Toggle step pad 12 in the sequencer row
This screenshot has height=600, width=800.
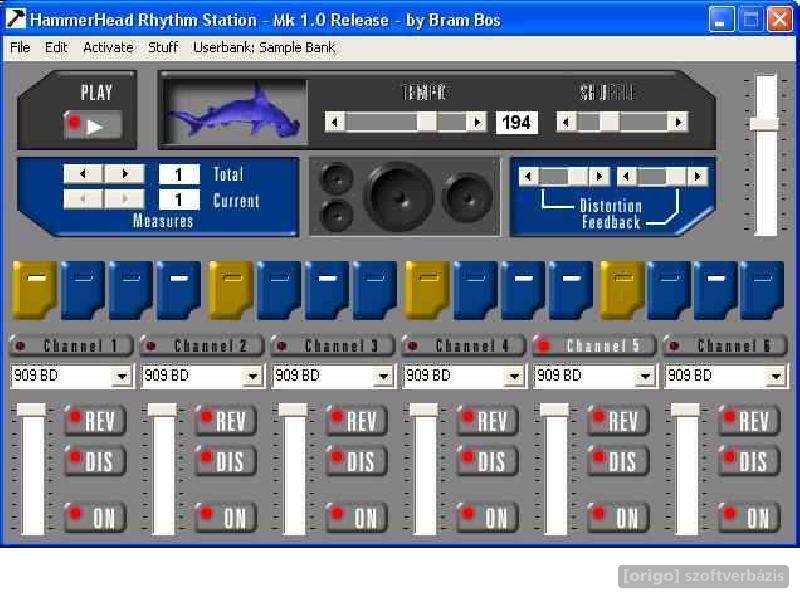pyautogui.click(x=571, y=290)
